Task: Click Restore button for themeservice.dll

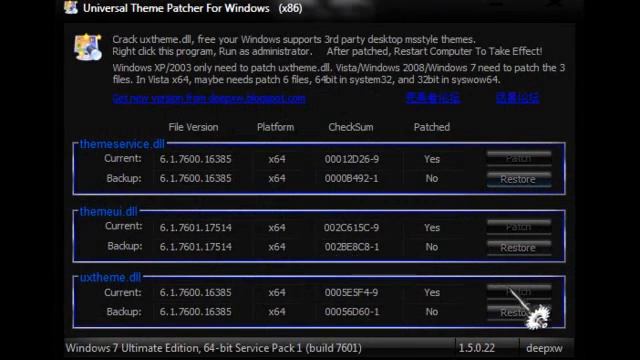Action: tap(519, 179)
